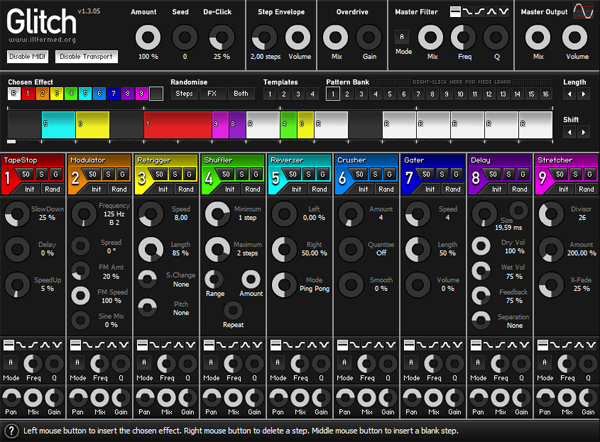Toggle the Master Filter Mode A button
Image resolution: width=600 pixels, height=442 pixels.
(401, 37)
